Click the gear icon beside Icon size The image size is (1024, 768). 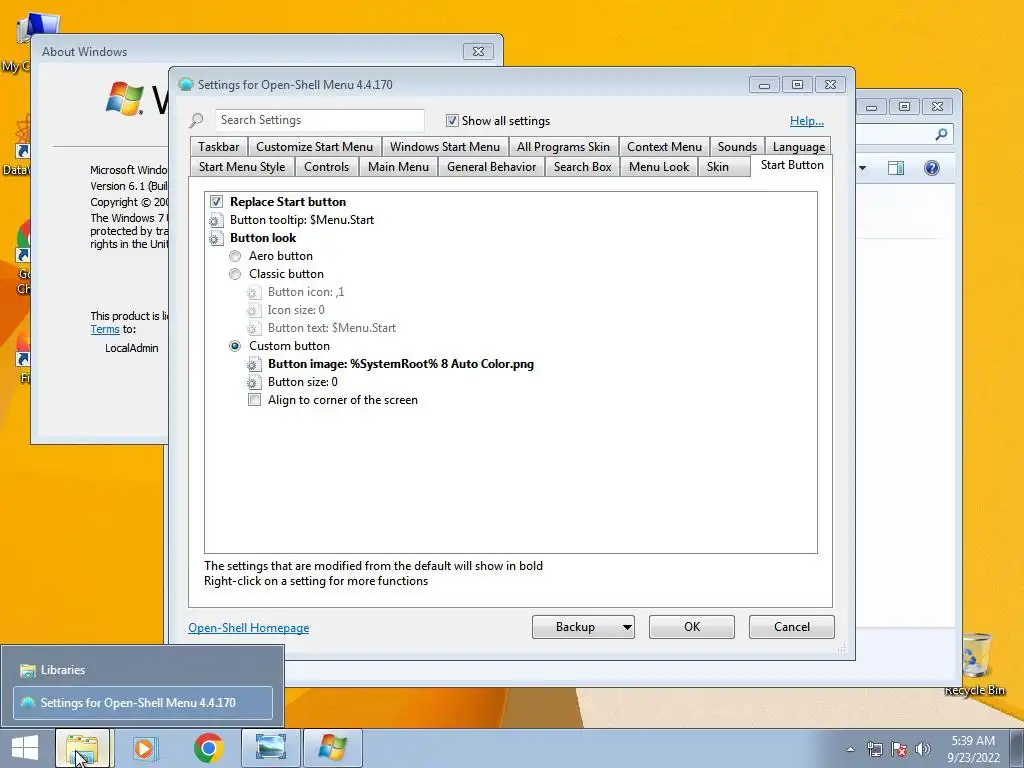[254, 310]
